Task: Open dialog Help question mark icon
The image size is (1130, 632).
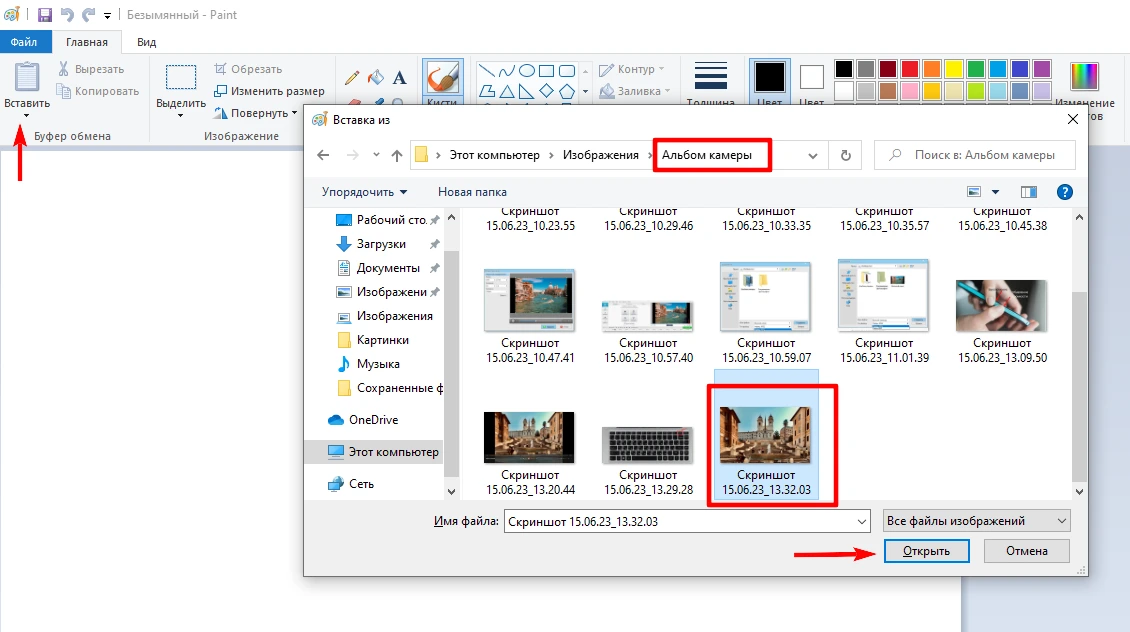Action: (1065, 192)
